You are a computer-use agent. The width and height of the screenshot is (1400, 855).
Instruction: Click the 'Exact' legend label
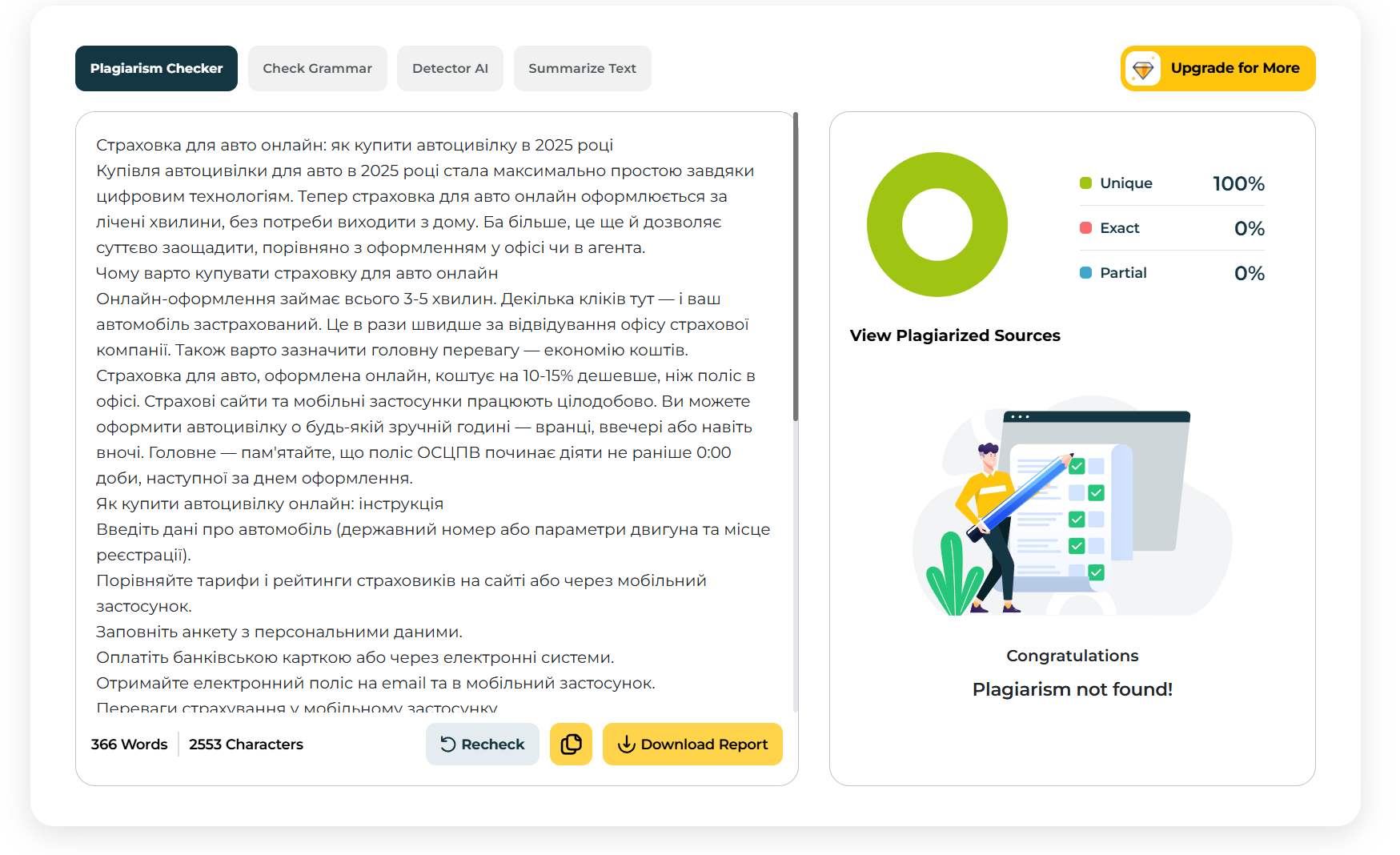(x=1119, y=228)
